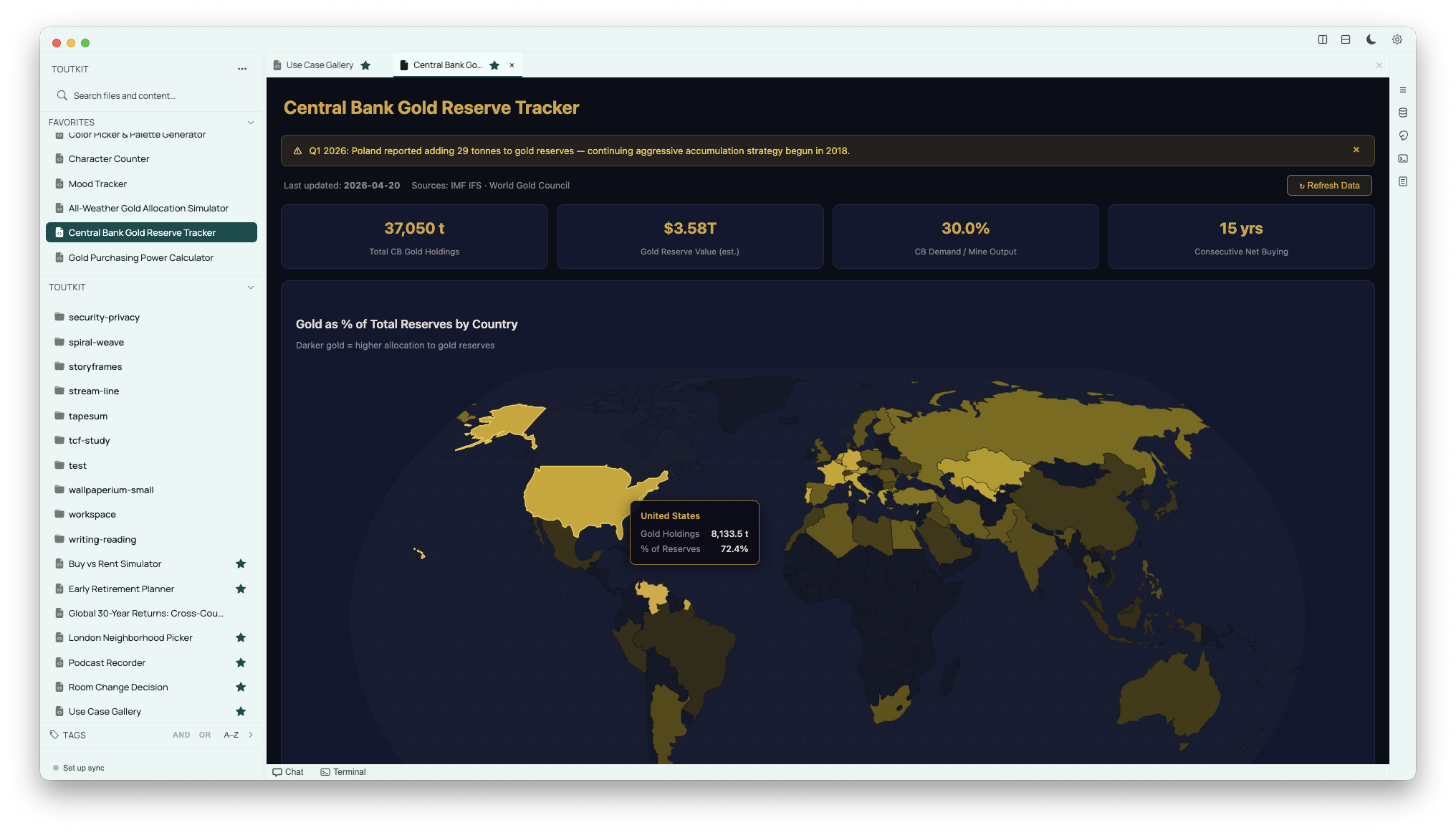Open the TOUTKIT more options ellipsis
The width and height of the screenshot is (1456, 833).
tap(242, 69)
